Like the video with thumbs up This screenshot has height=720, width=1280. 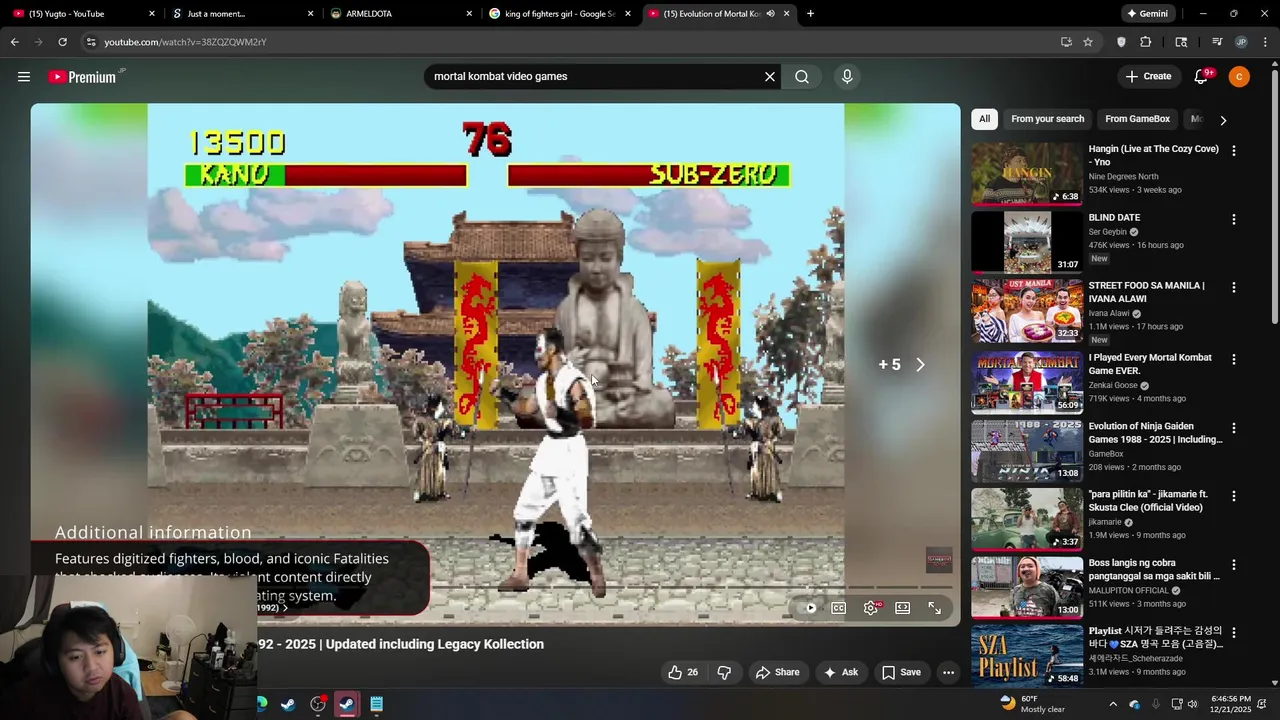click(683, 672)
